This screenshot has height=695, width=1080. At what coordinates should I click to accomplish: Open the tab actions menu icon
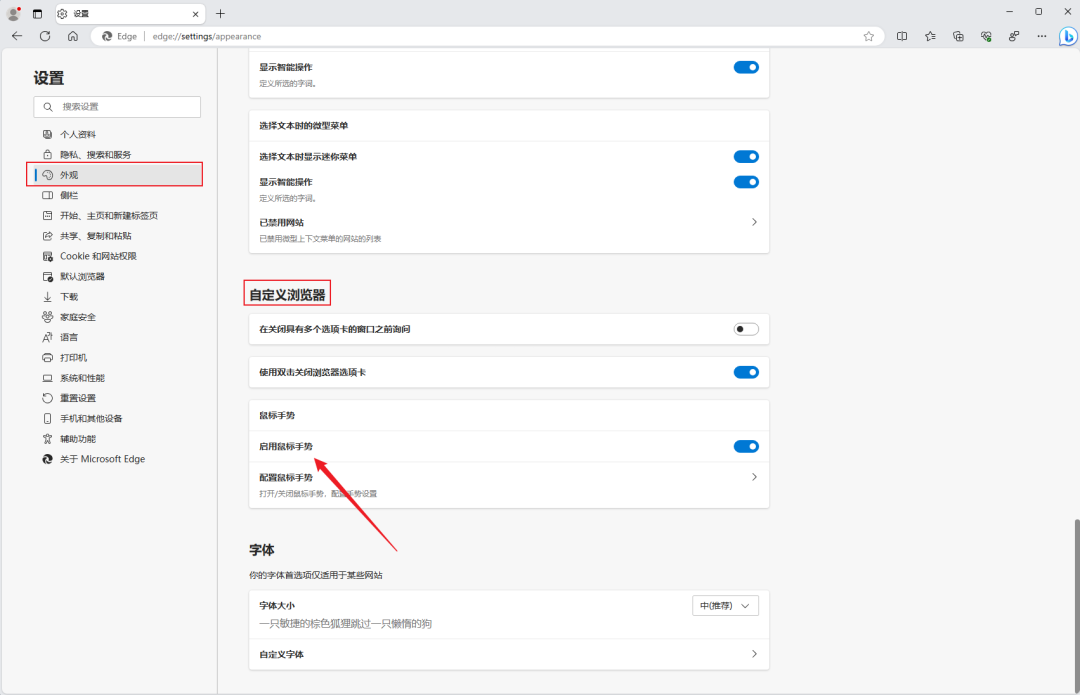pyautogui.click(x=37, y=14)
